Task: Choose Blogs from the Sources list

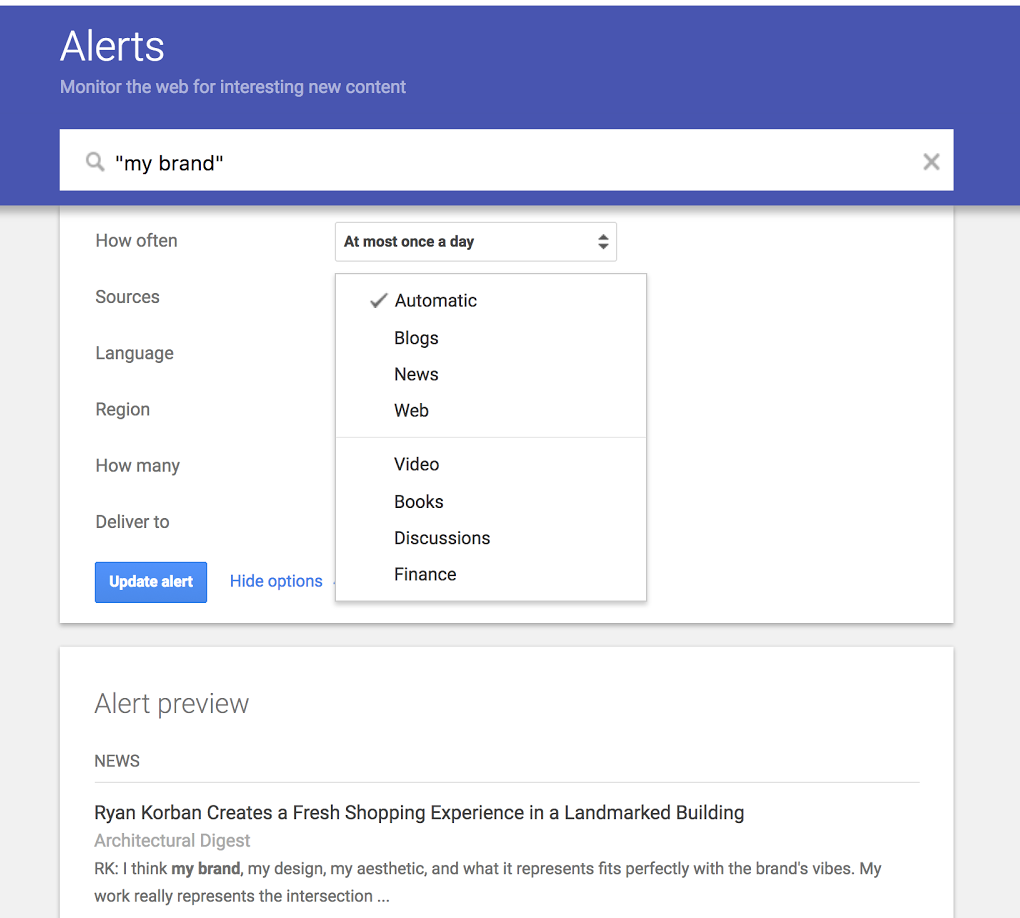Action: (490, 338)
